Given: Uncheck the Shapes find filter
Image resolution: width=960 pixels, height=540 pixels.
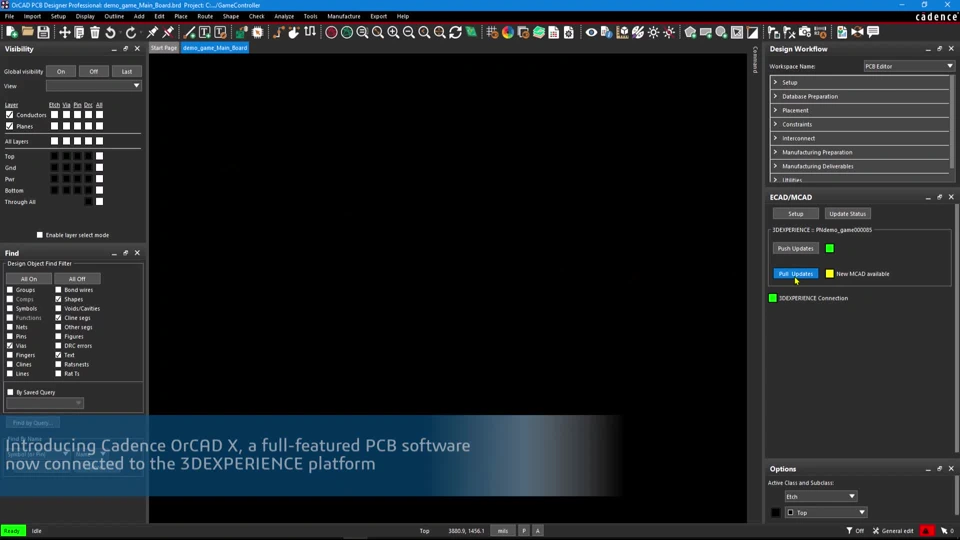Looking at the screenshot, I should [58, 299].
